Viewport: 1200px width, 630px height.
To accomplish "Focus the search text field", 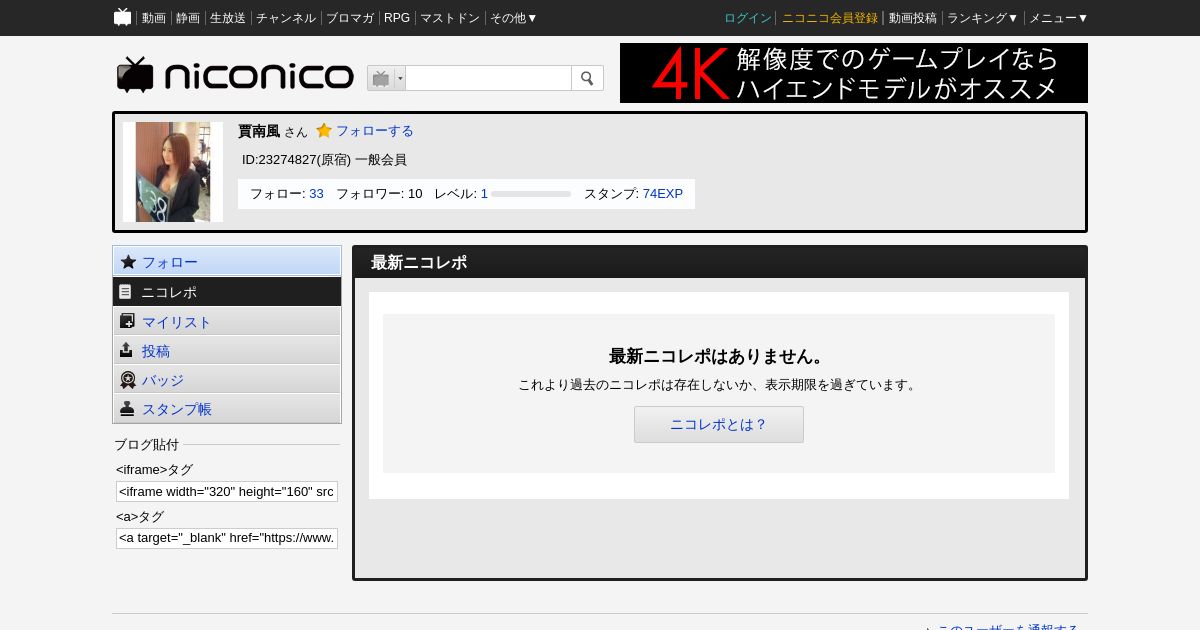I will tap(488, 78).
